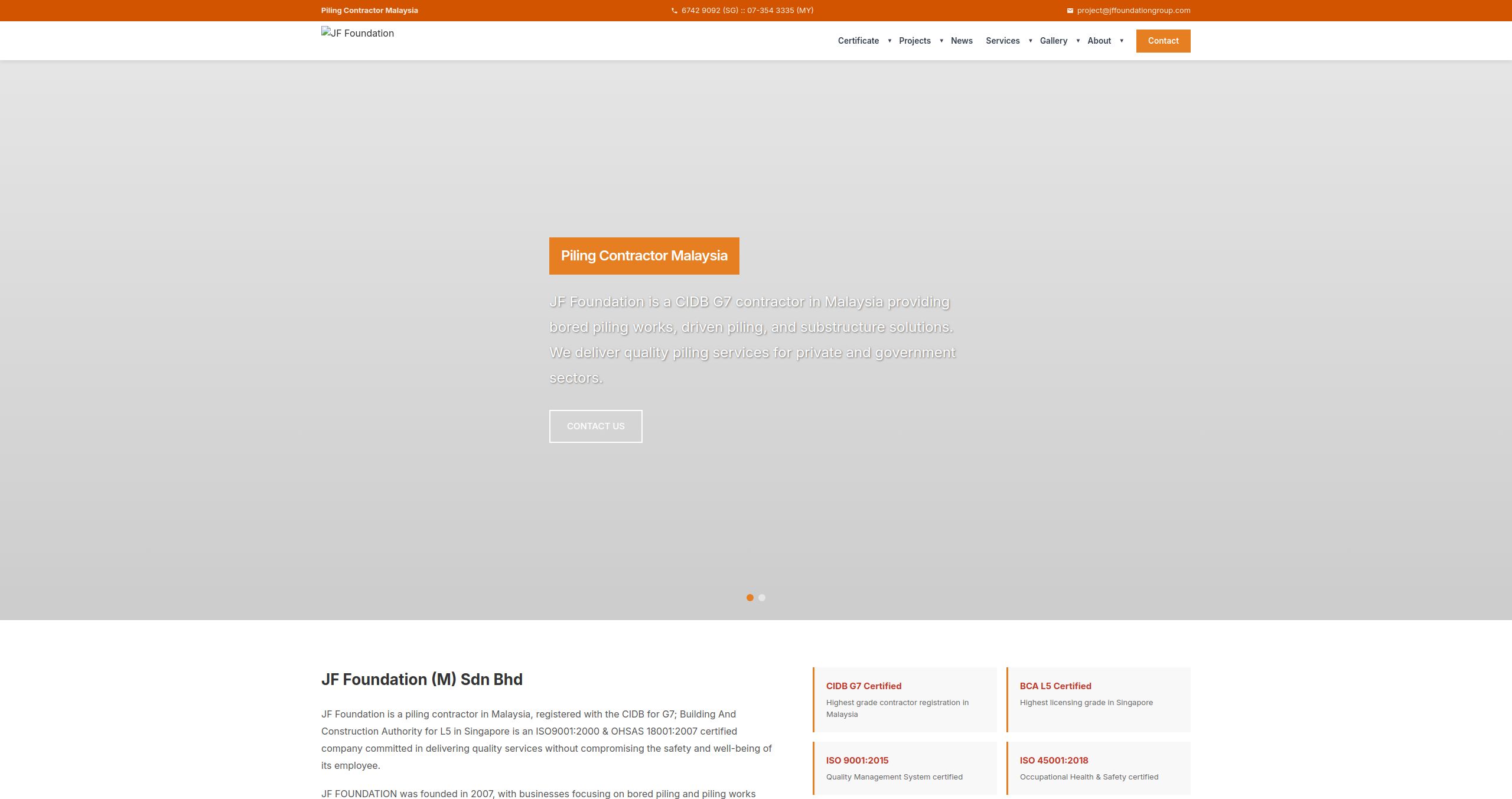The height and width of the screenshot is (799, 1512).
Task: Go to the News page
Action: click(962, 41)
